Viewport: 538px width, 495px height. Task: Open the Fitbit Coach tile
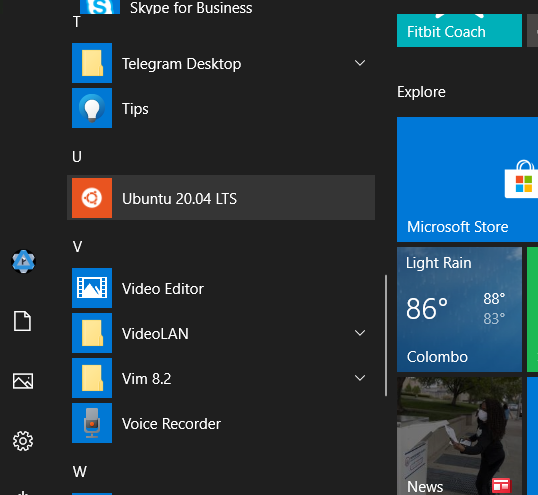pyautogui.click(x=459, y=30)
